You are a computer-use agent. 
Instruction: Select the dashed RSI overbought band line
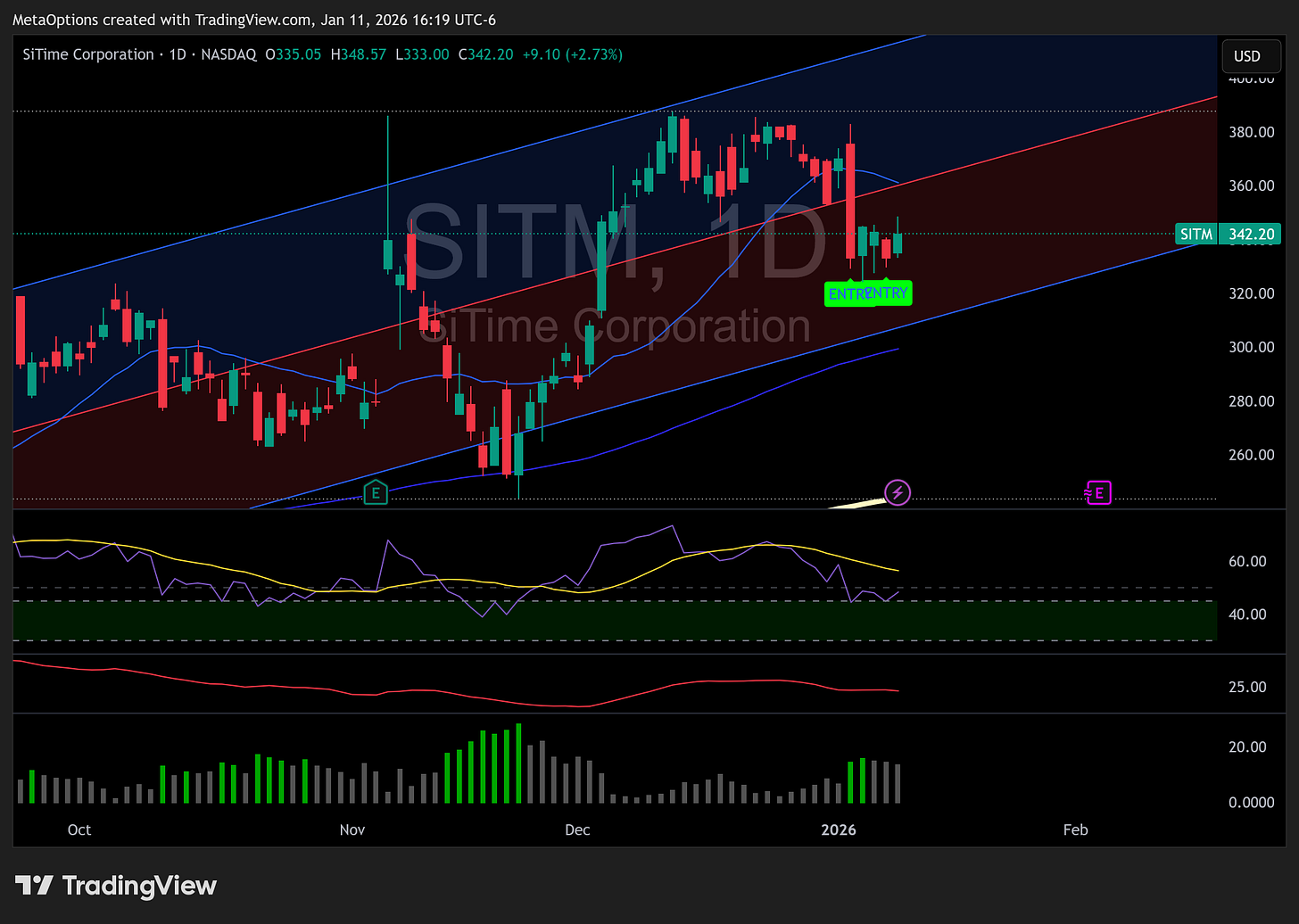tap(625, 588)
